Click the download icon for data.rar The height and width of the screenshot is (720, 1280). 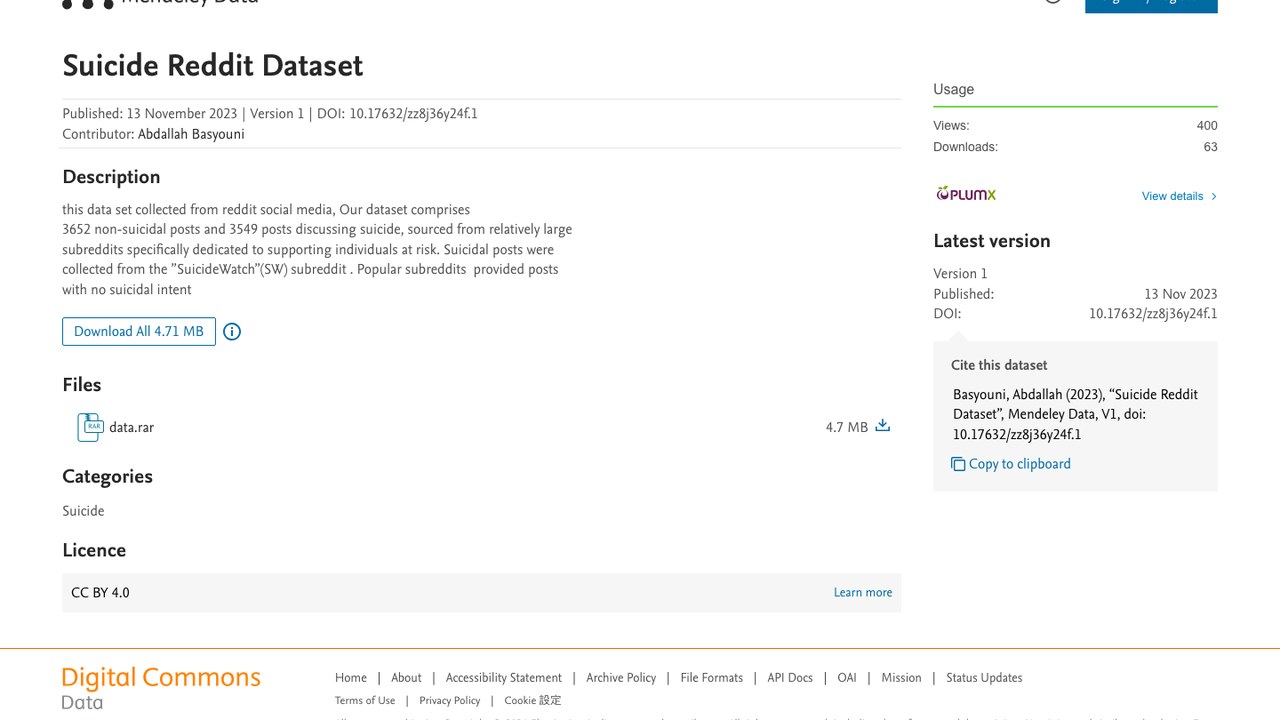882,426
